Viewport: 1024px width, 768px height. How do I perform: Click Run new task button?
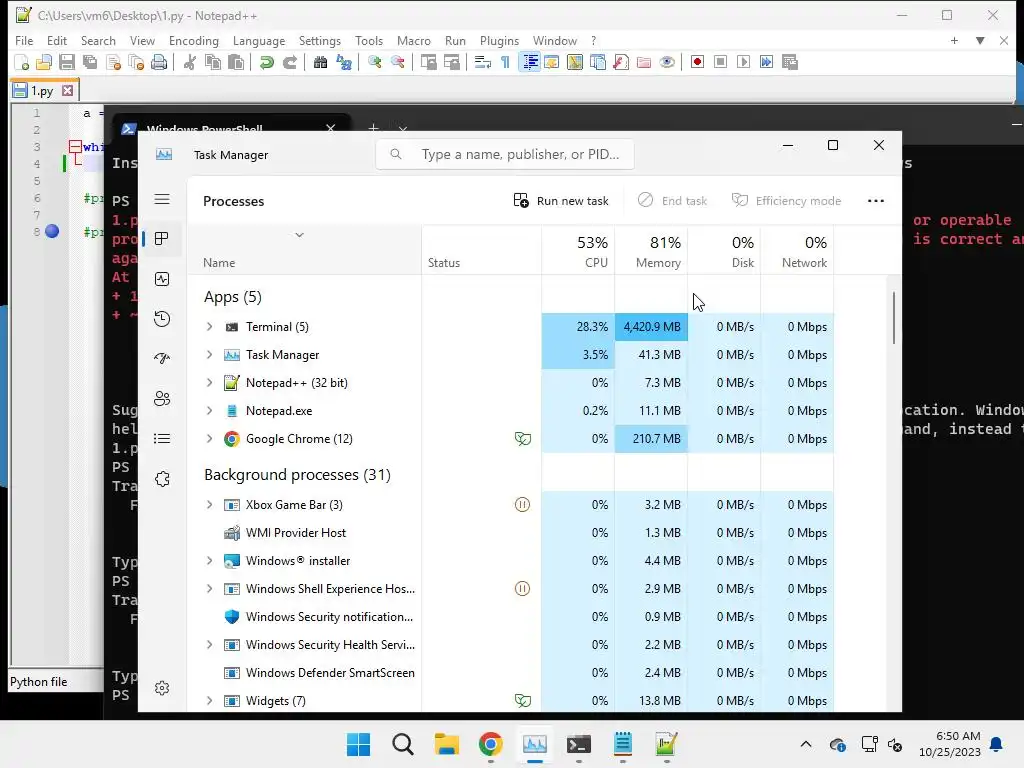[x=561, y=200]
